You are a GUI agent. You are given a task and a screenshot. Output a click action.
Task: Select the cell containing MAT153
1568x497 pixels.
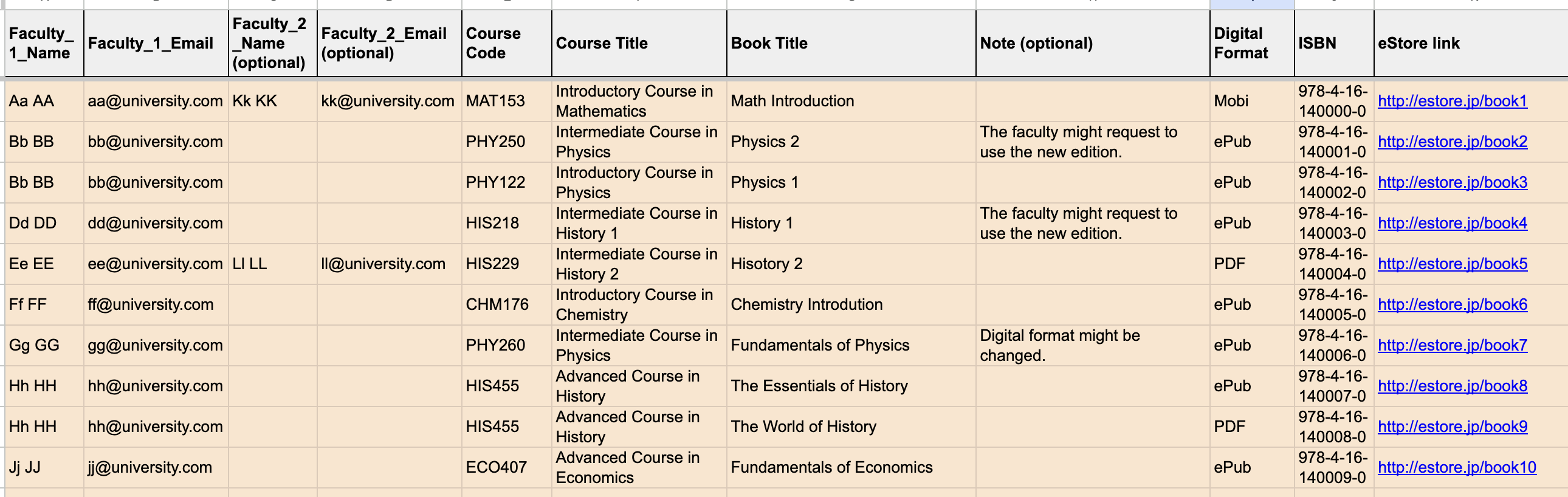tap(506, 101)
